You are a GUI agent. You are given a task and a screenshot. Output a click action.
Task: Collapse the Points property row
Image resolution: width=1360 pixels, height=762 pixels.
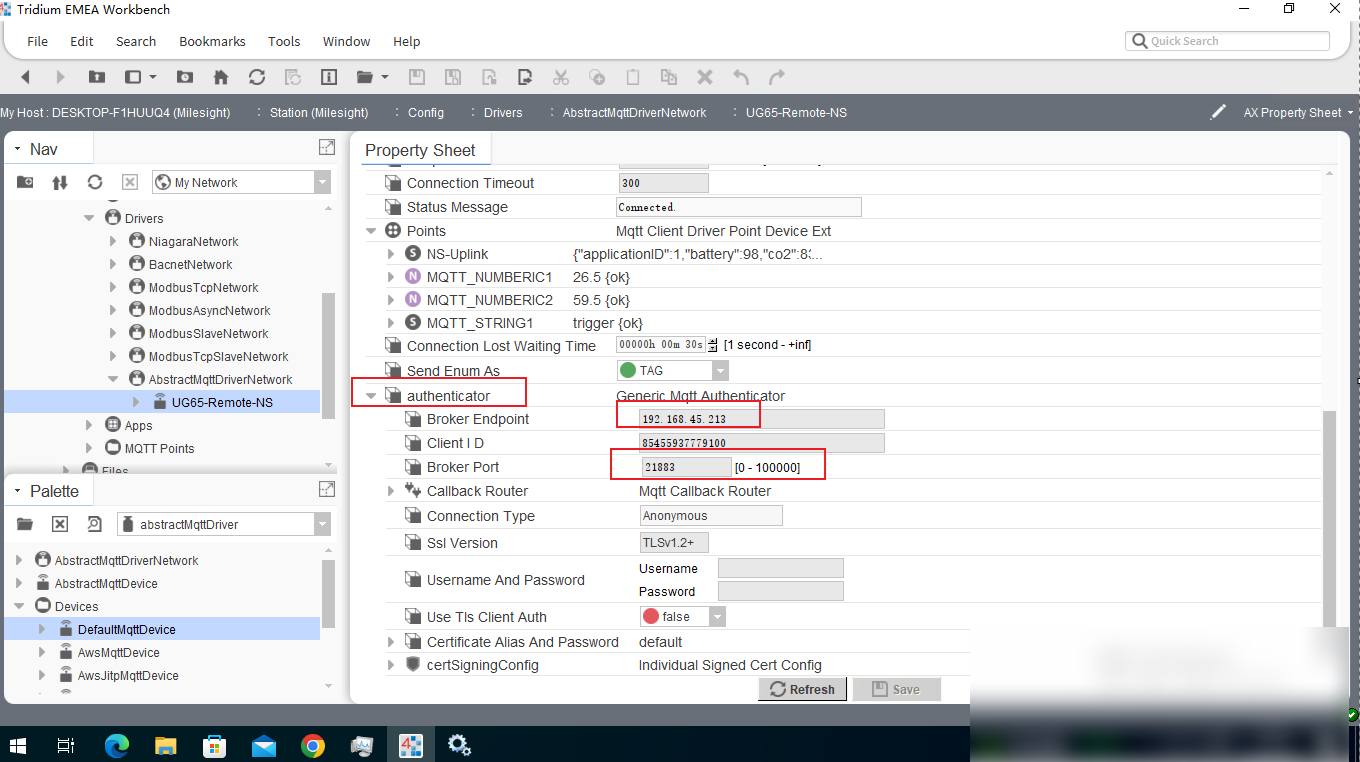[371, 231]
